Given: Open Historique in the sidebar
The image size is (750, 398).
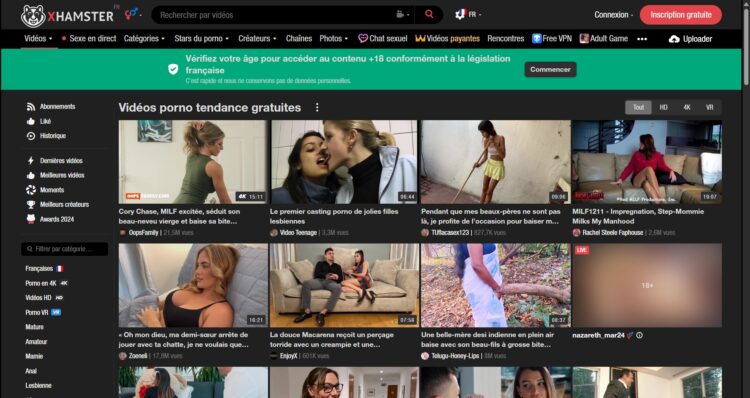Looking at the screenshot, I should 46,136.
